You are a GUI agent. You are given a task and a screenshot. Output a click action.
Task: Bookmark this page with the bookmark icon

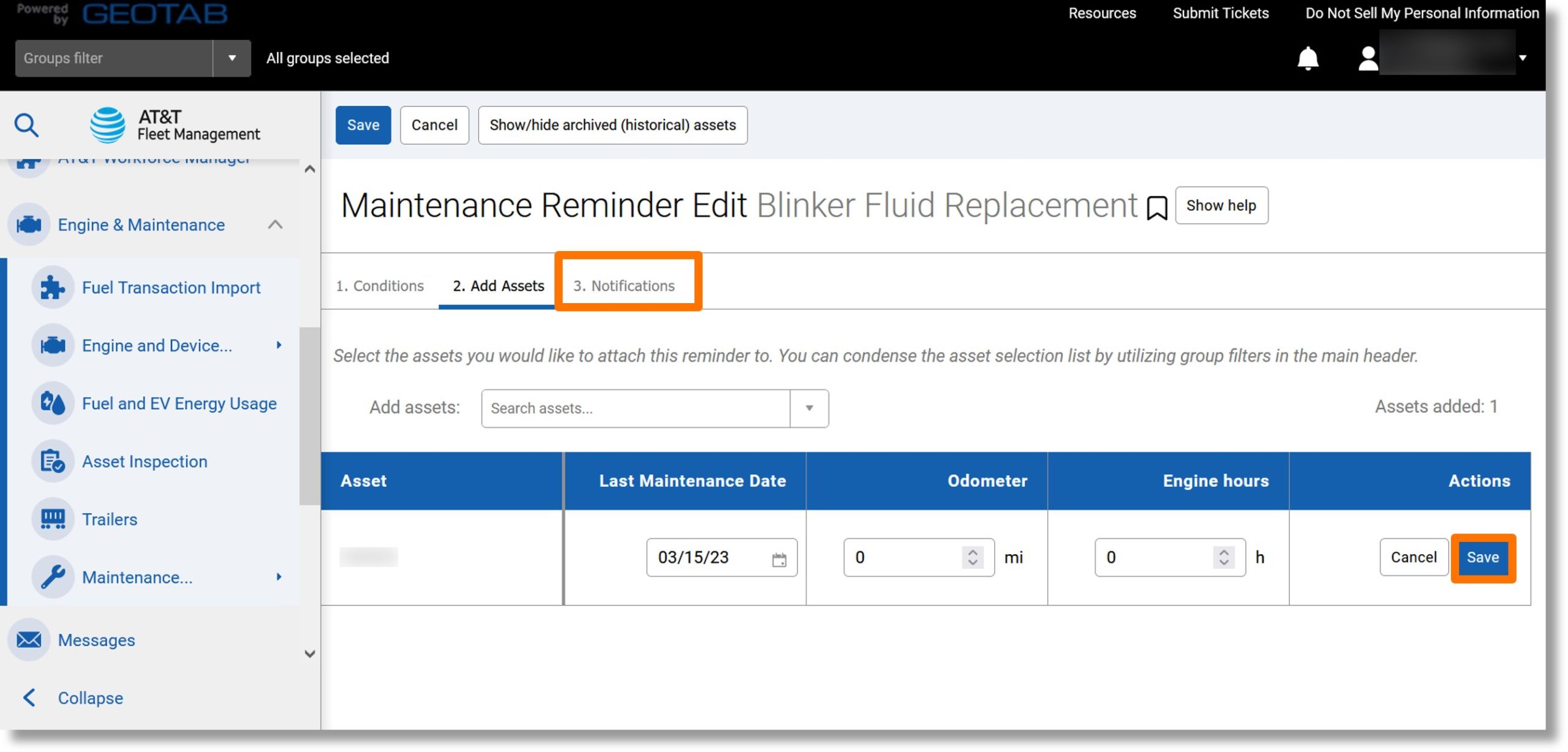(x=1156, y=208)
